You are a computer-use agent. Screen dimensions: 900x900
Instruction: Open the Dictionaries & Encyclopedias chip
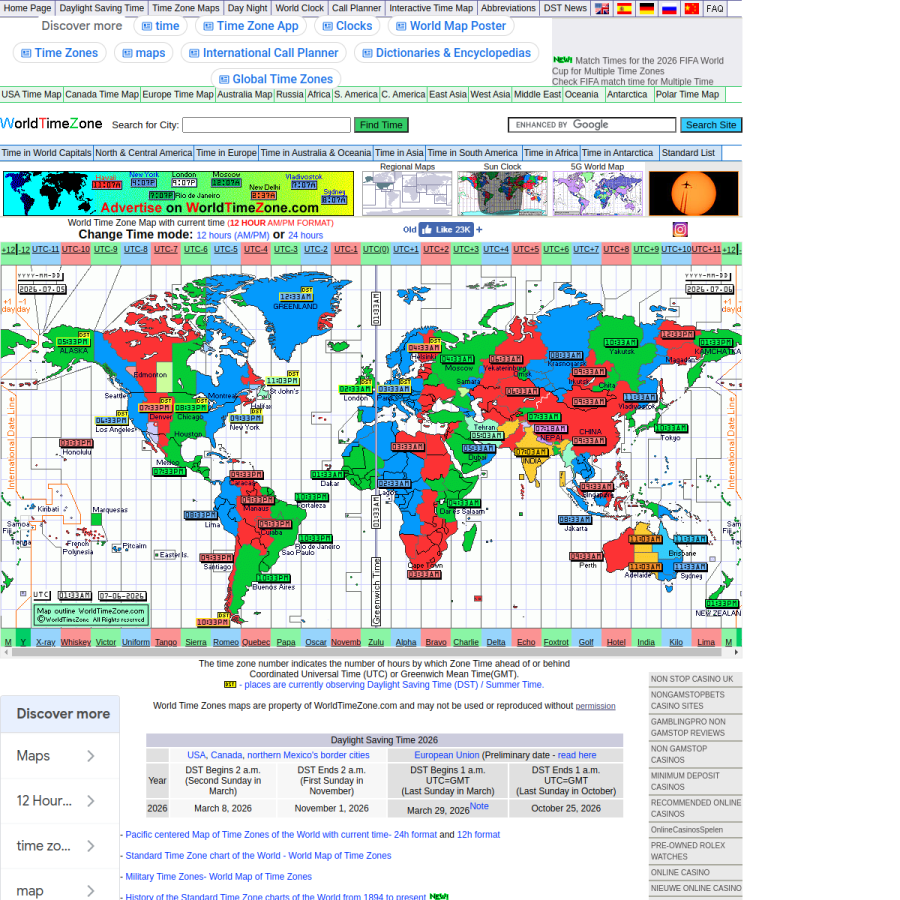point(446,53)
